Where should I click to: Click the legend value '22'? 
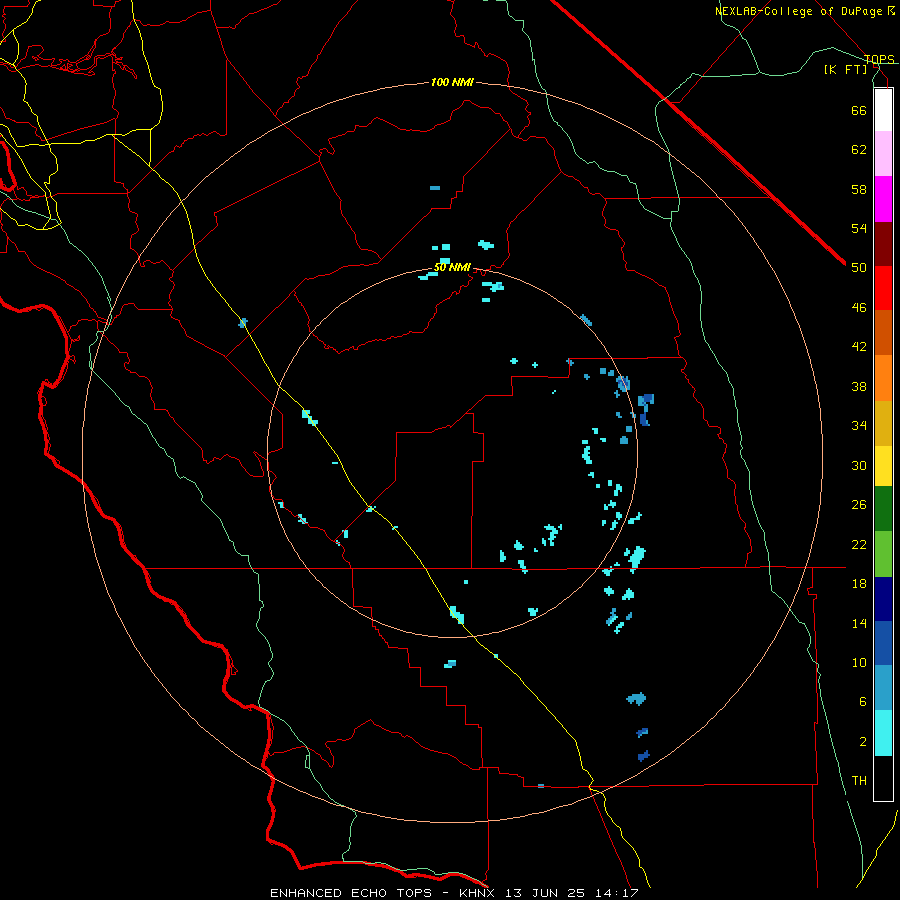pos(859,544)
